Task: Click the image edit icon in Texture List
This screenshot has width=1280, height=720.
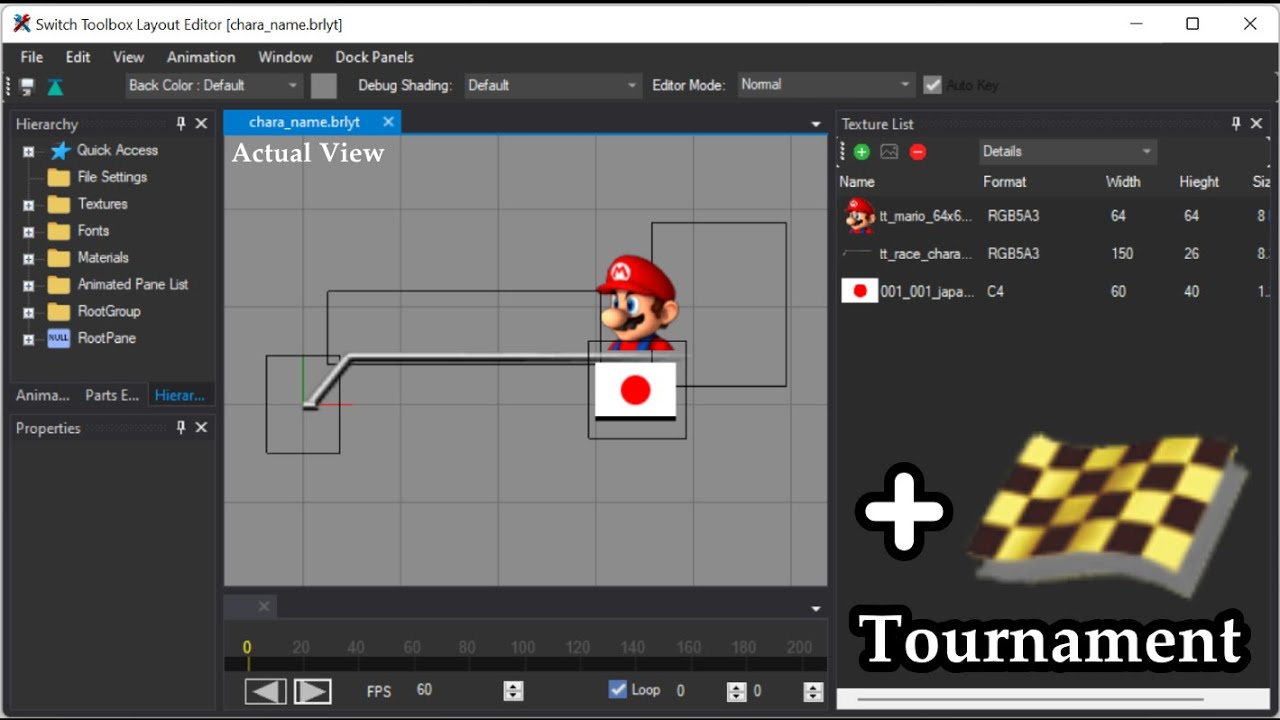Action: pyautogui.click(x=889, y=152)
